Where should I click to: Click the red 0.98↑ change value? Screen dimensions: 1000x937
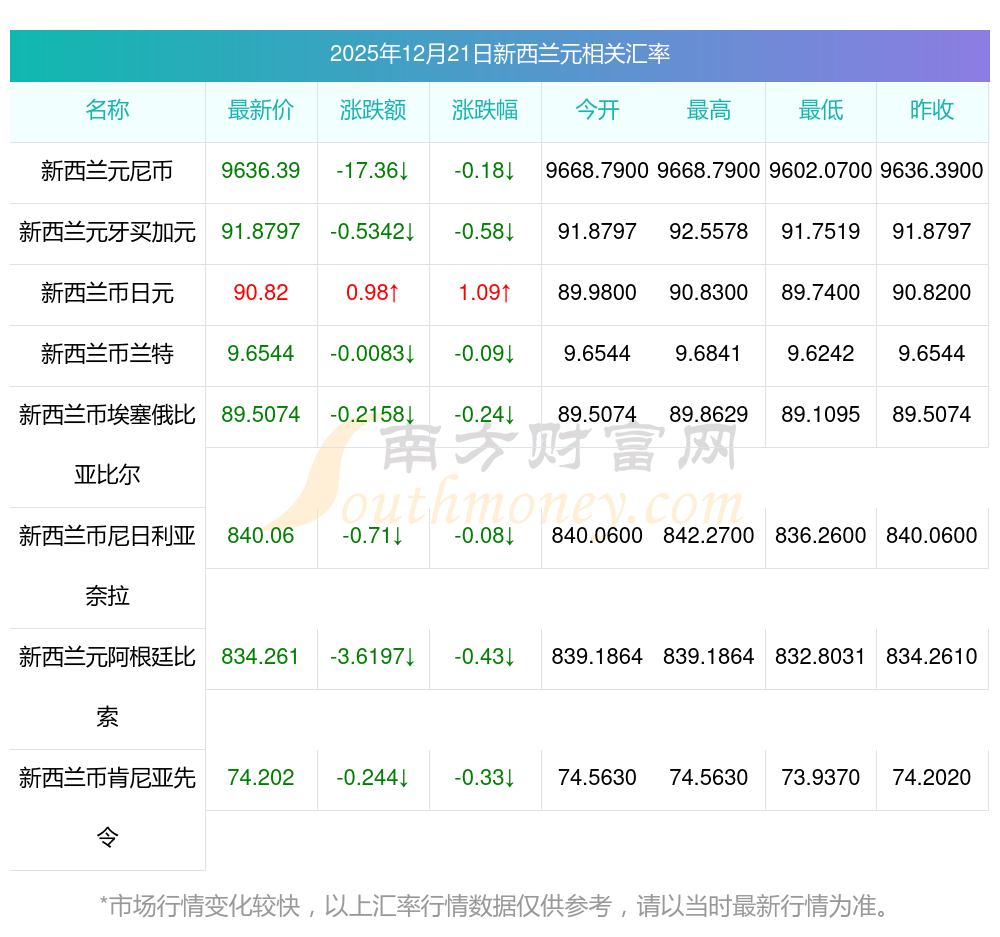pyautogui.click(x=373, y=293)
